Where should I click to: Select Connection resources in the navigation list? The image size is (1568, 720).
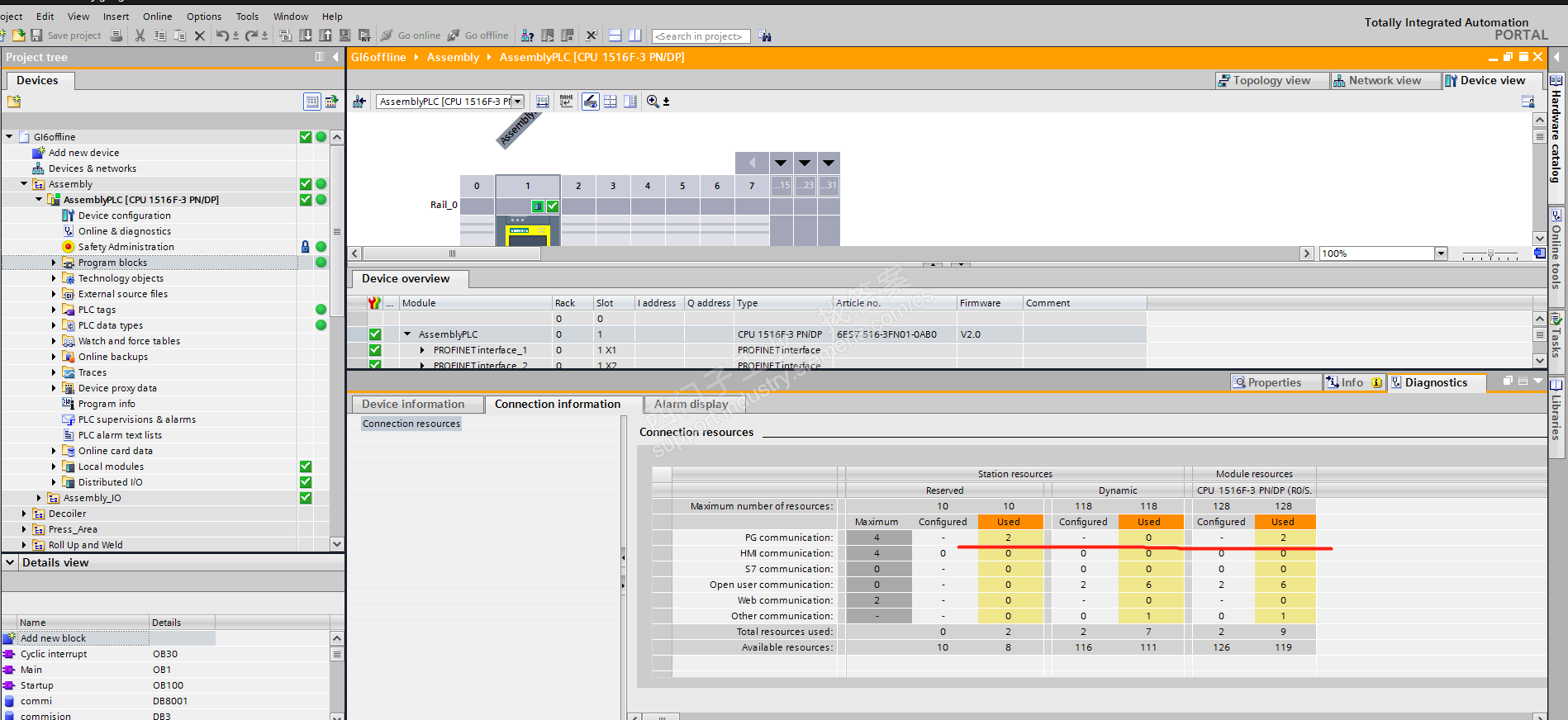click(x=411, y=424)
